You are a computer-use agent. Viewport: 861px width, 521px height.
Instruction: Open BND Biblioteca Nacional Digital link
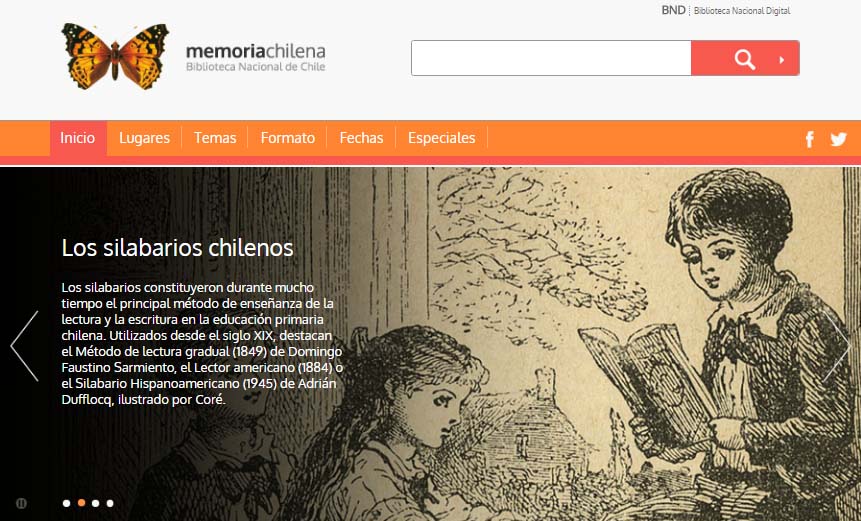tap(725, 10)
